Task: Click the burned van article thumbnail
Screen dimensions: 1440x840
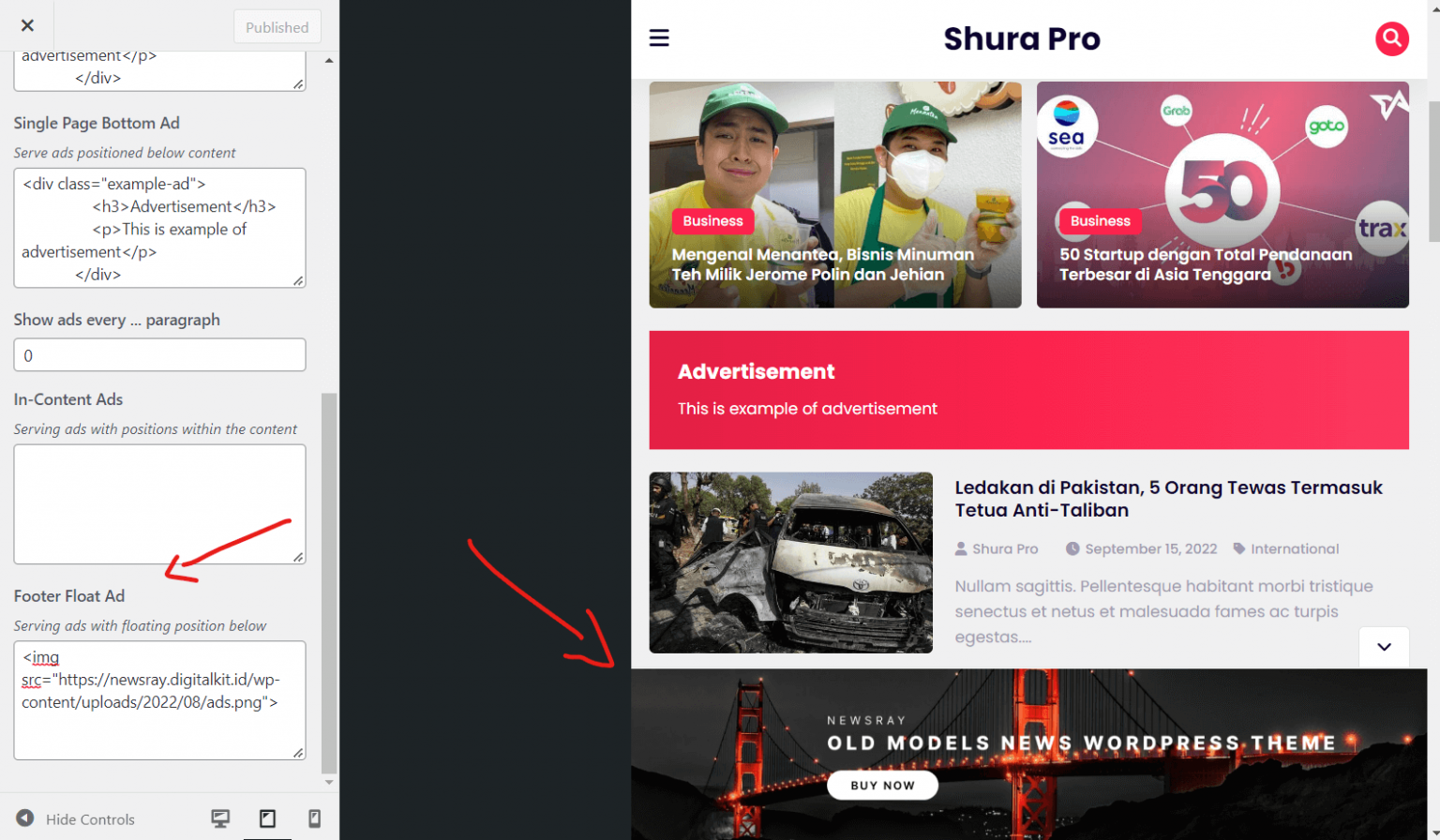Action: (x=791, y=562)
